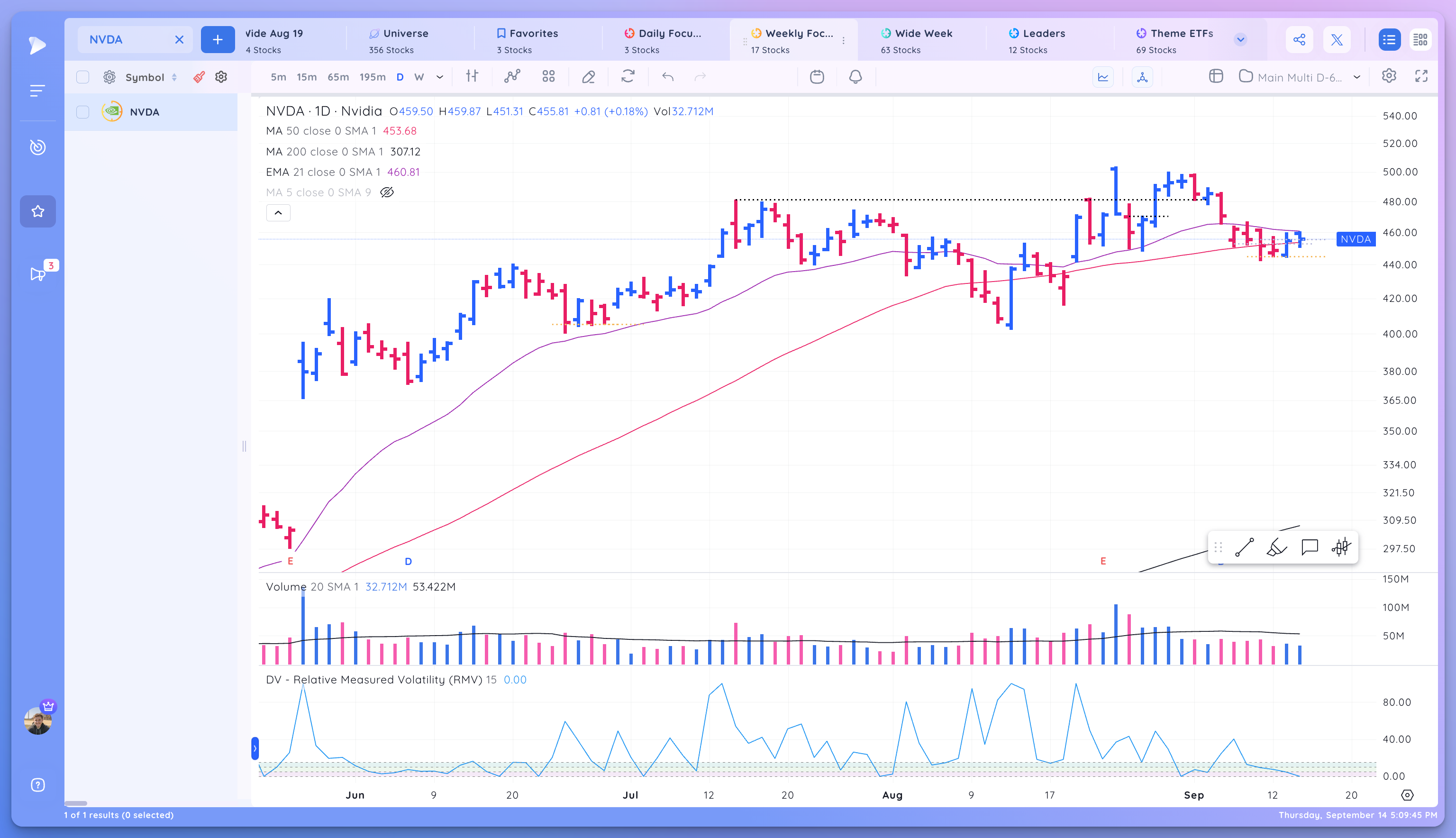Sort by Symbol column arrows
This screenshot has height=838, width=1456.
tap(174, 77)
